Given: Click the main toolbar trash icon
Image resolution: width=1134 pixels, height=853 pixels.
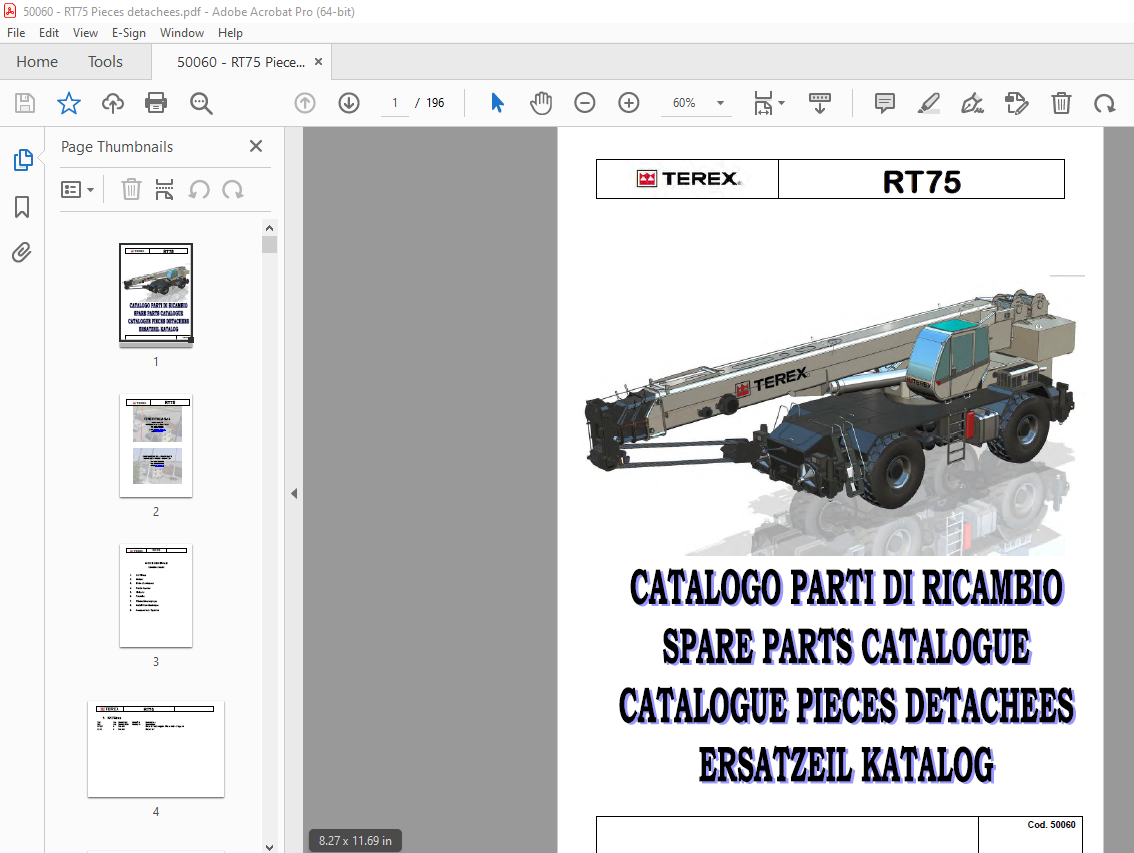Looking at the screenshot, I should coord(1061,103).
